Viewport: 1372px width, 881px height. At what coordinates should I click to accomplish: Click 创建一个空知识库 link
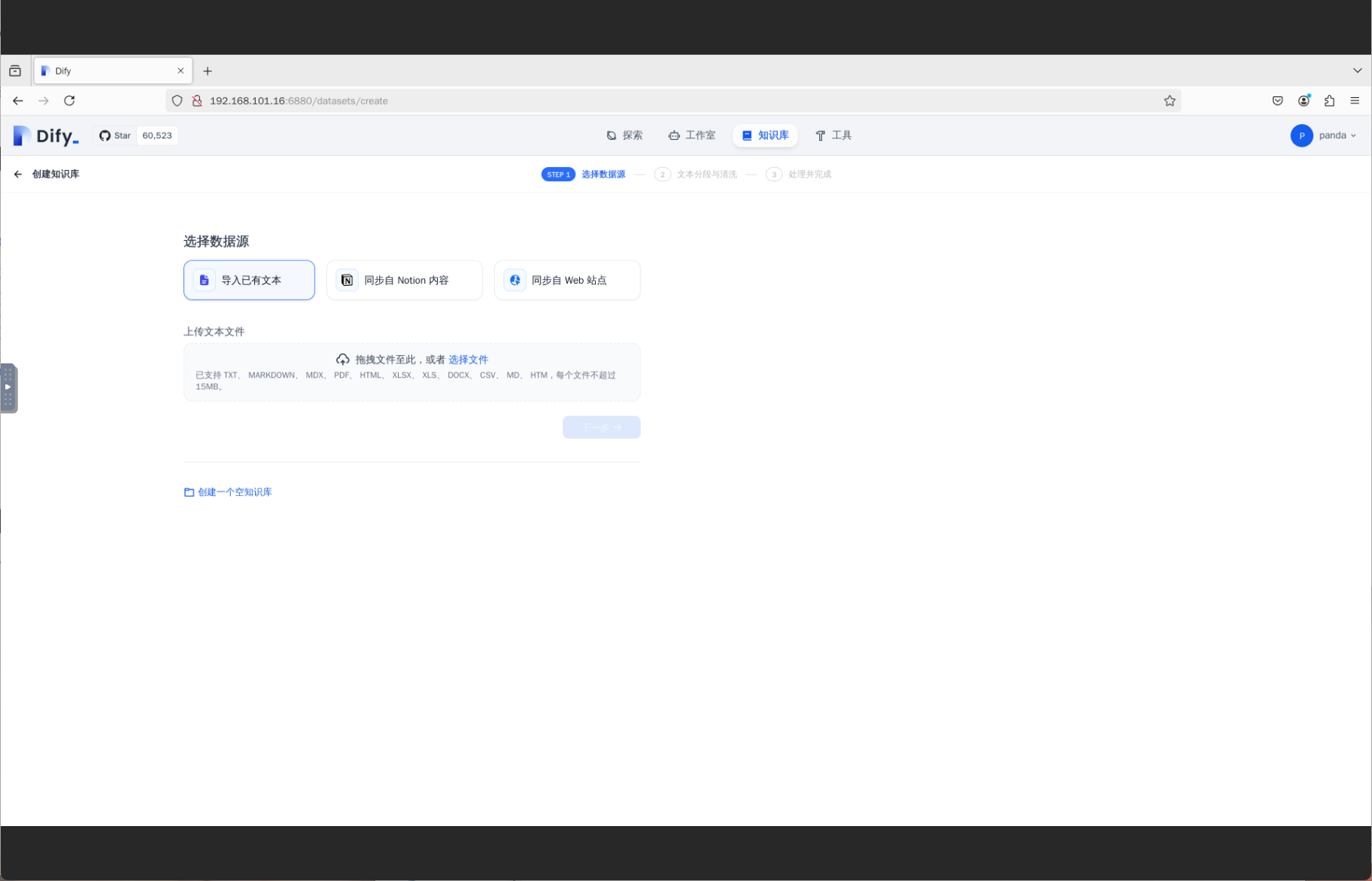coord(235,492)
